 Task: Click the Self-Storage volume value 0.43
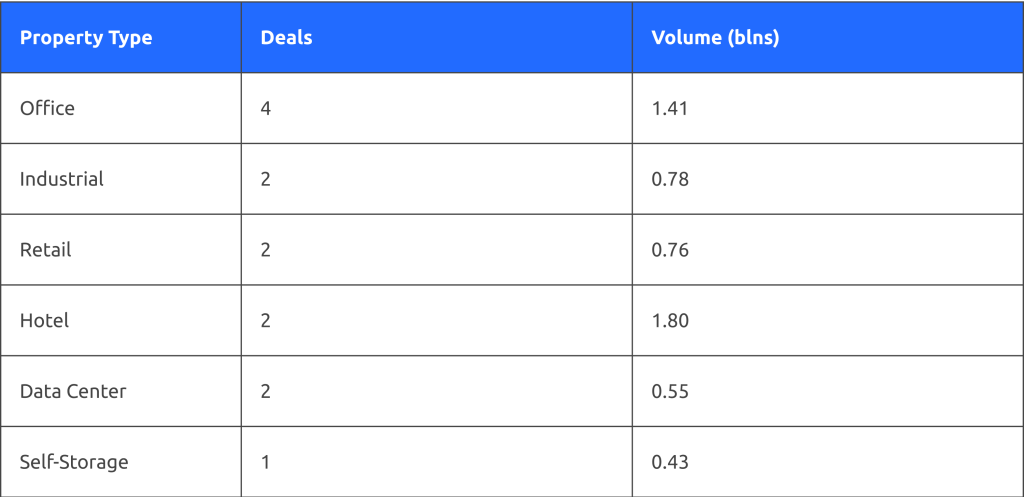(x=670, y=462)
